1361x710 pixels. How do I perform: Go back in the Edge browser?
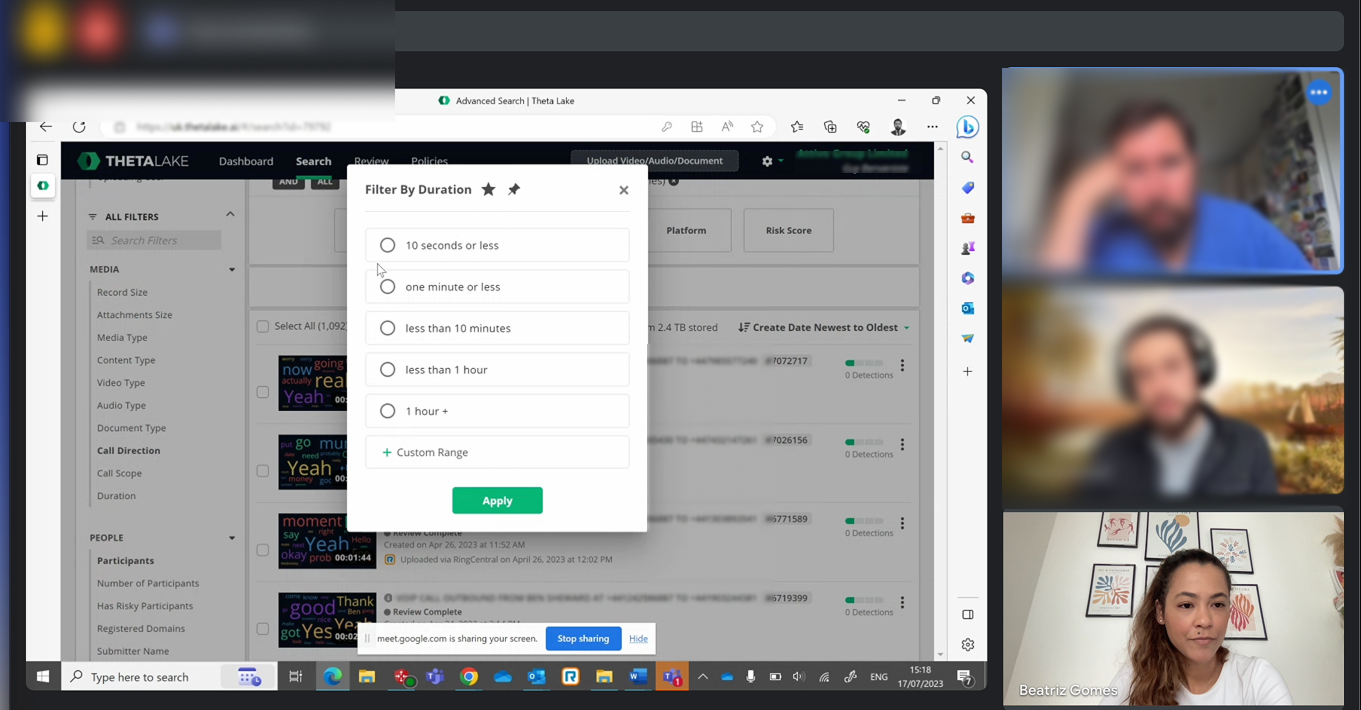coord(46,127)
